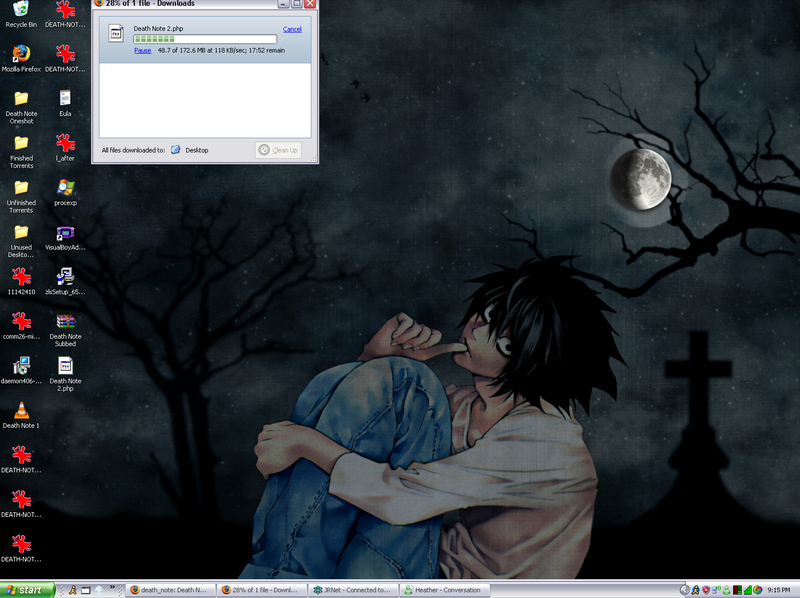Image resolution: width=800 pixels, height=598 pixels.
Task: Open the Finished Torrents folder
Action: point(21,152)
